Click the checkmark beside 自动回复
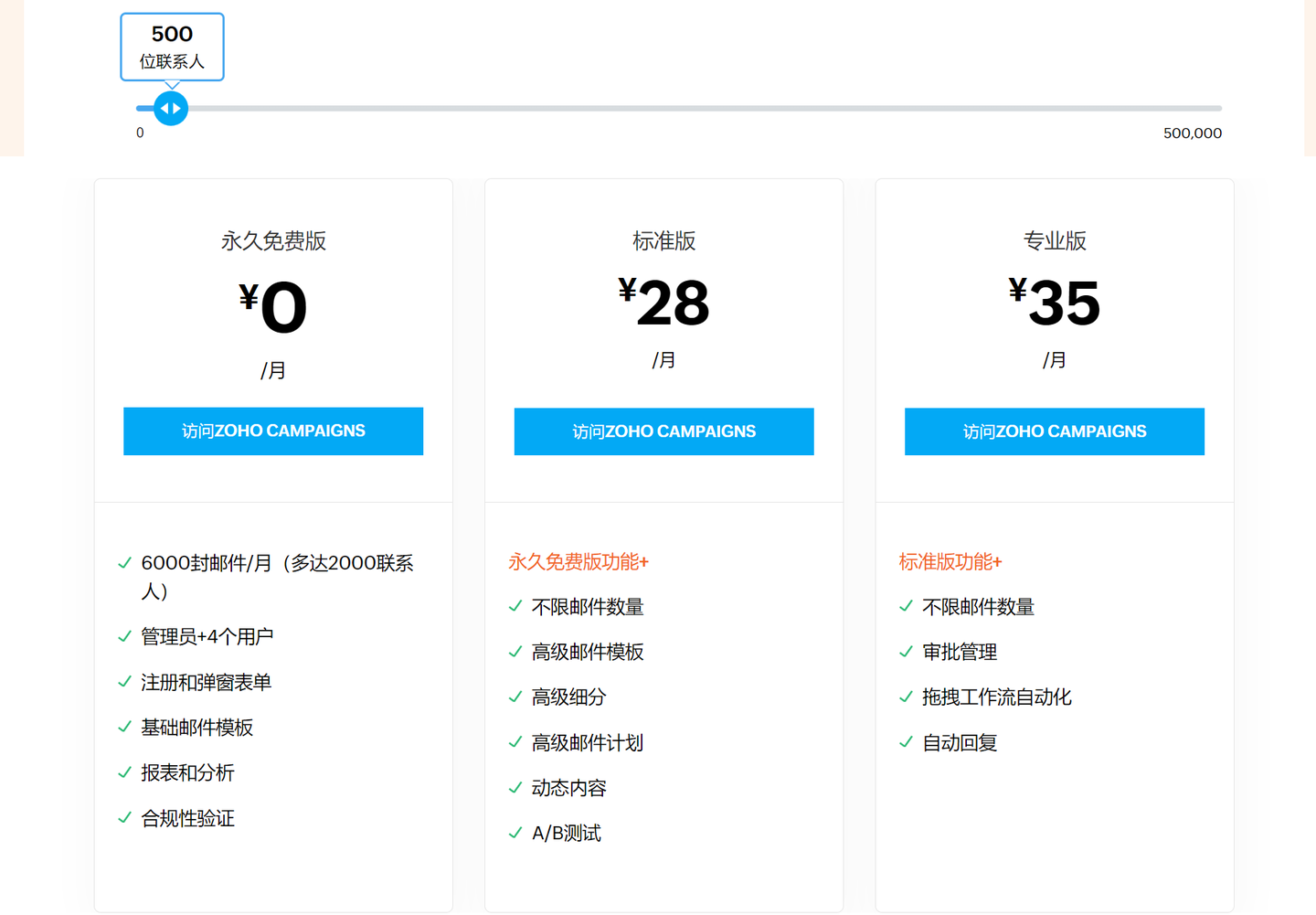The width and height of the screenshot is (1316, 915). coord(907,742)
